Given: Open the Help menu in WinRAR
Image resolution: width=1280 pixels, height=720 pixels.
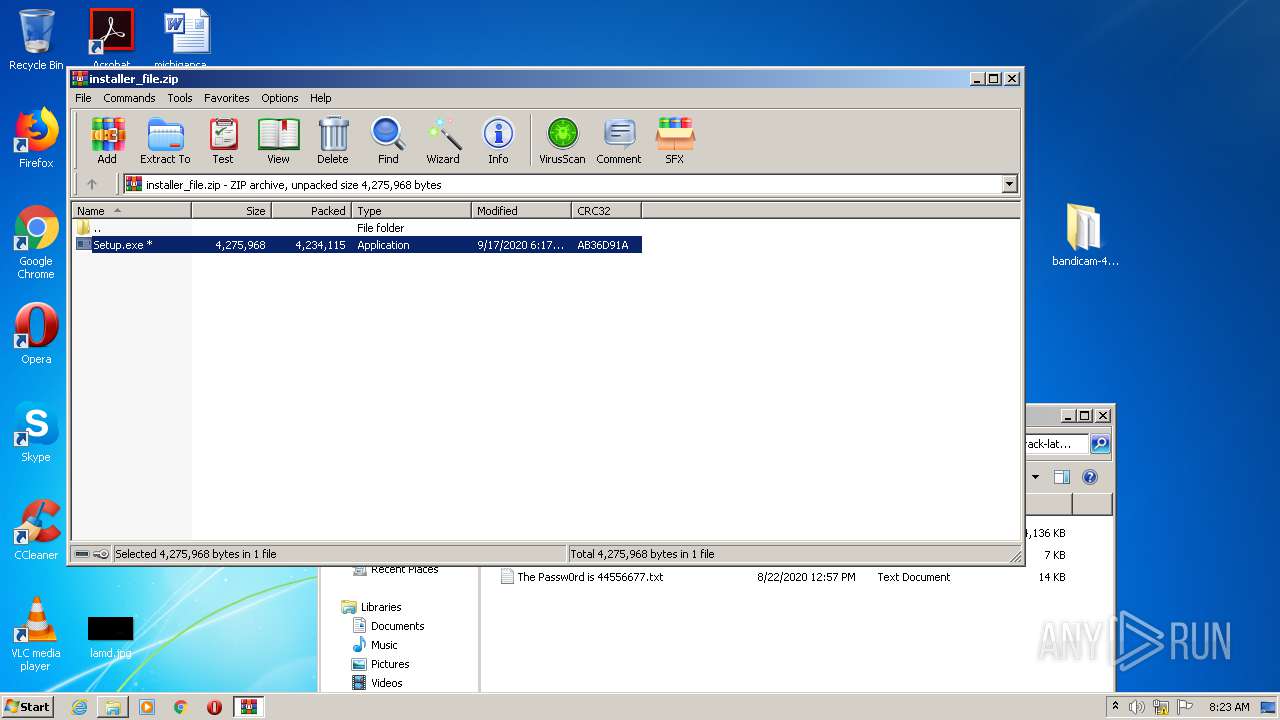Looking at the screenshot, I should click(320, 98).
